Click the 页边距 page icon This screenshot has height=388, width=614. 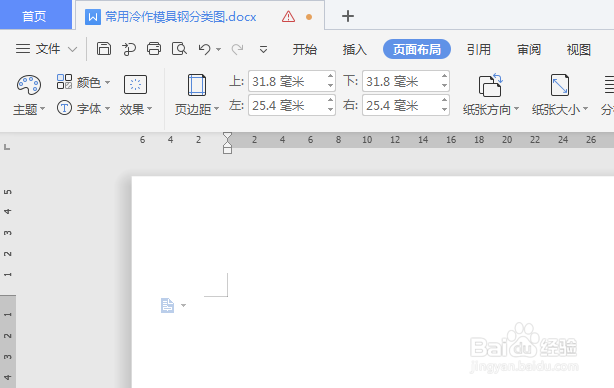[x=197, y=85]
